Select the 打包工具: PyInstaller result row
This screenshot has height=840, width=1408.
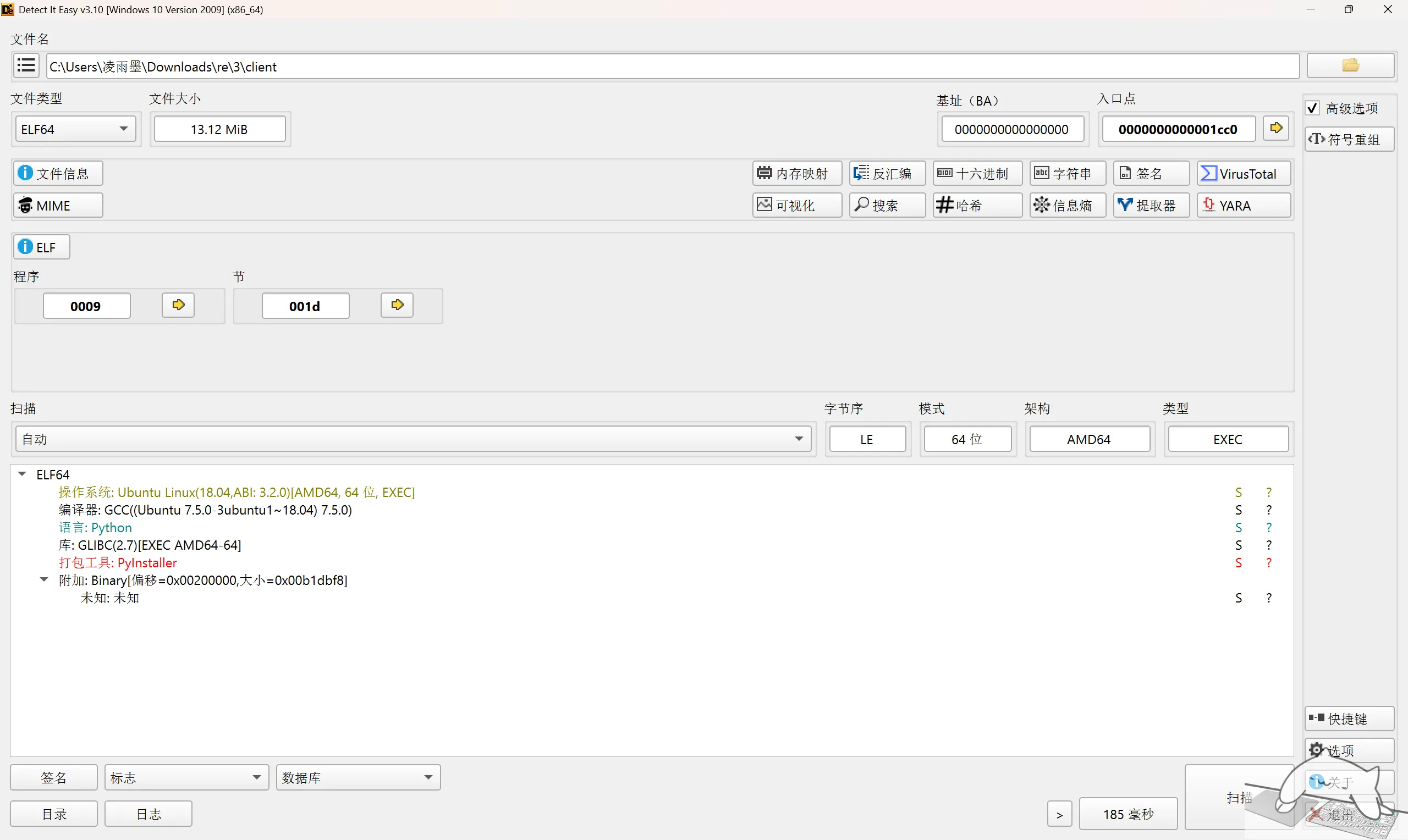pyautogui.click(x=652, y=562)
